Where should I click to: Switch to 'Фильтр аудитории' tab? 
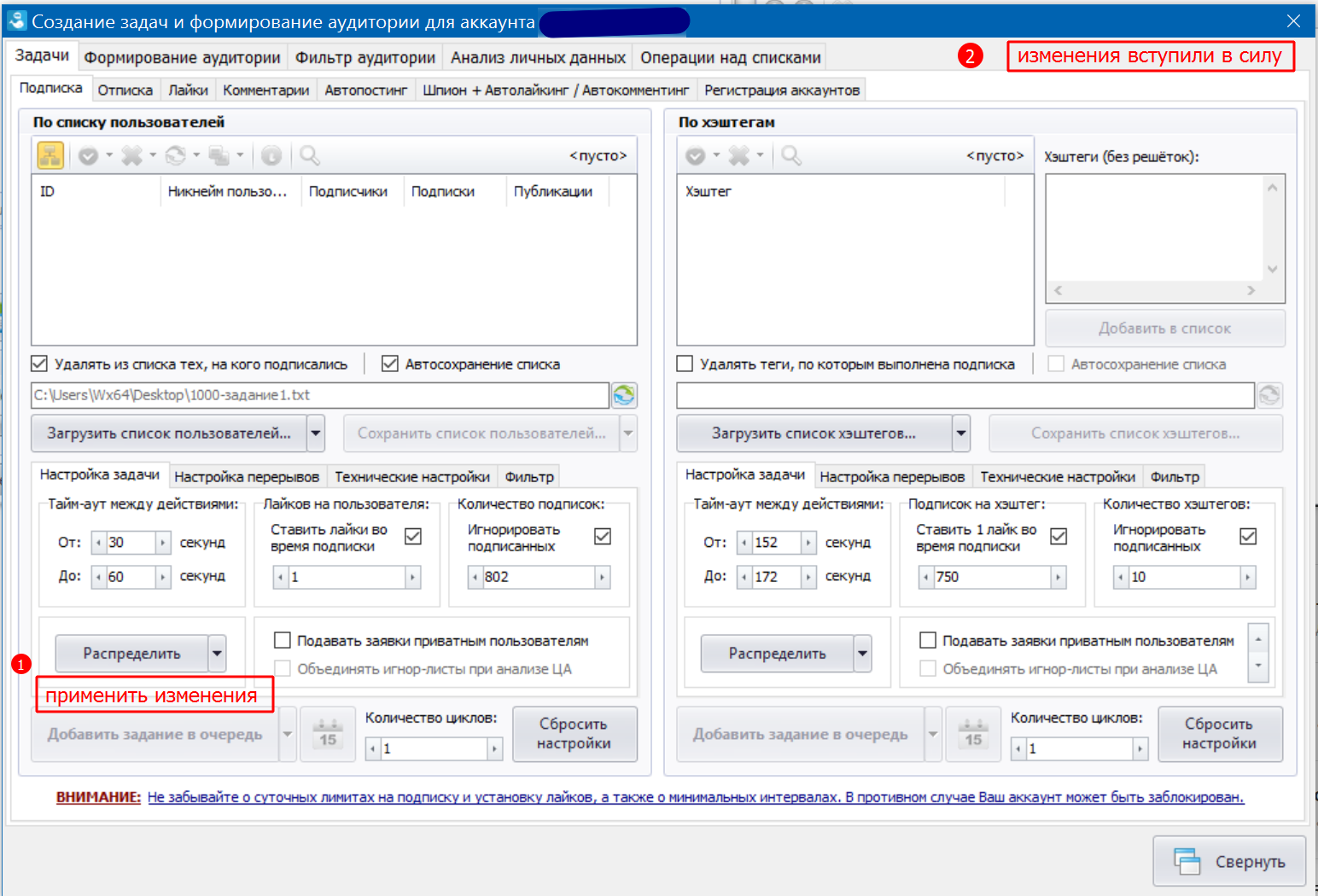(x=365, y=57)
